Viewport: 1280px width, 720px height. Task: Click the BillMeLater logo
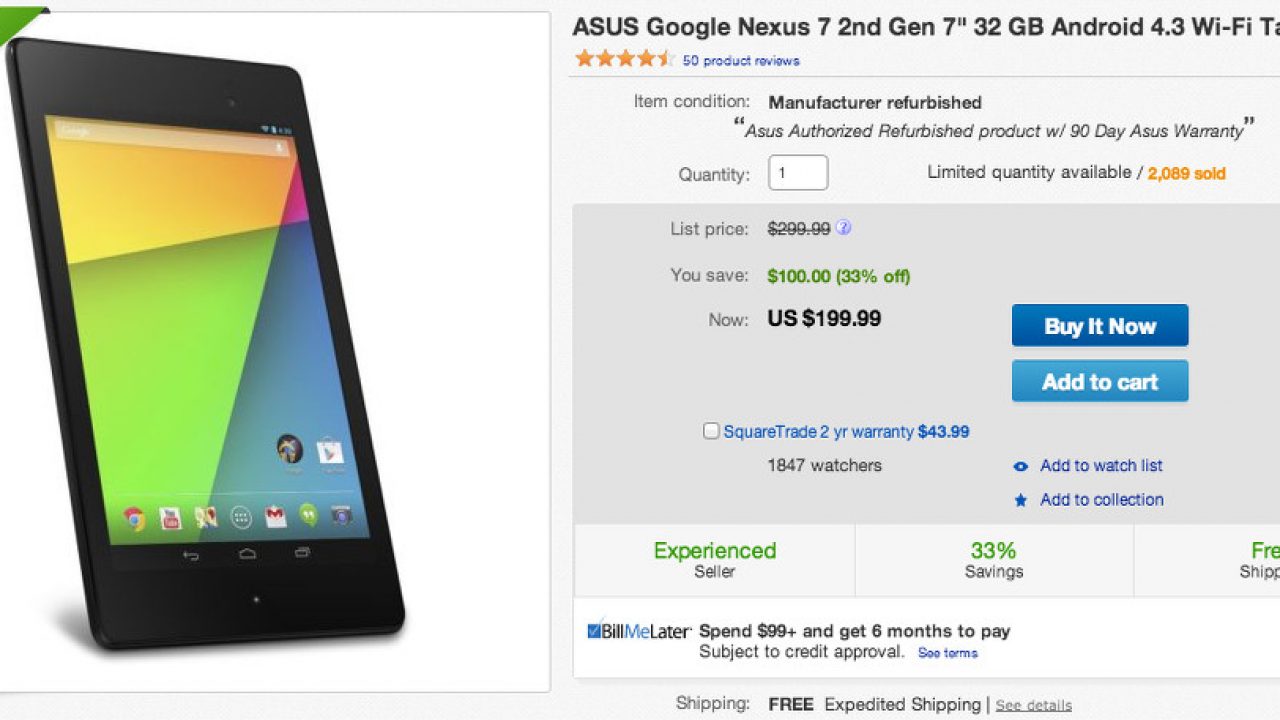tap(639, 632)
